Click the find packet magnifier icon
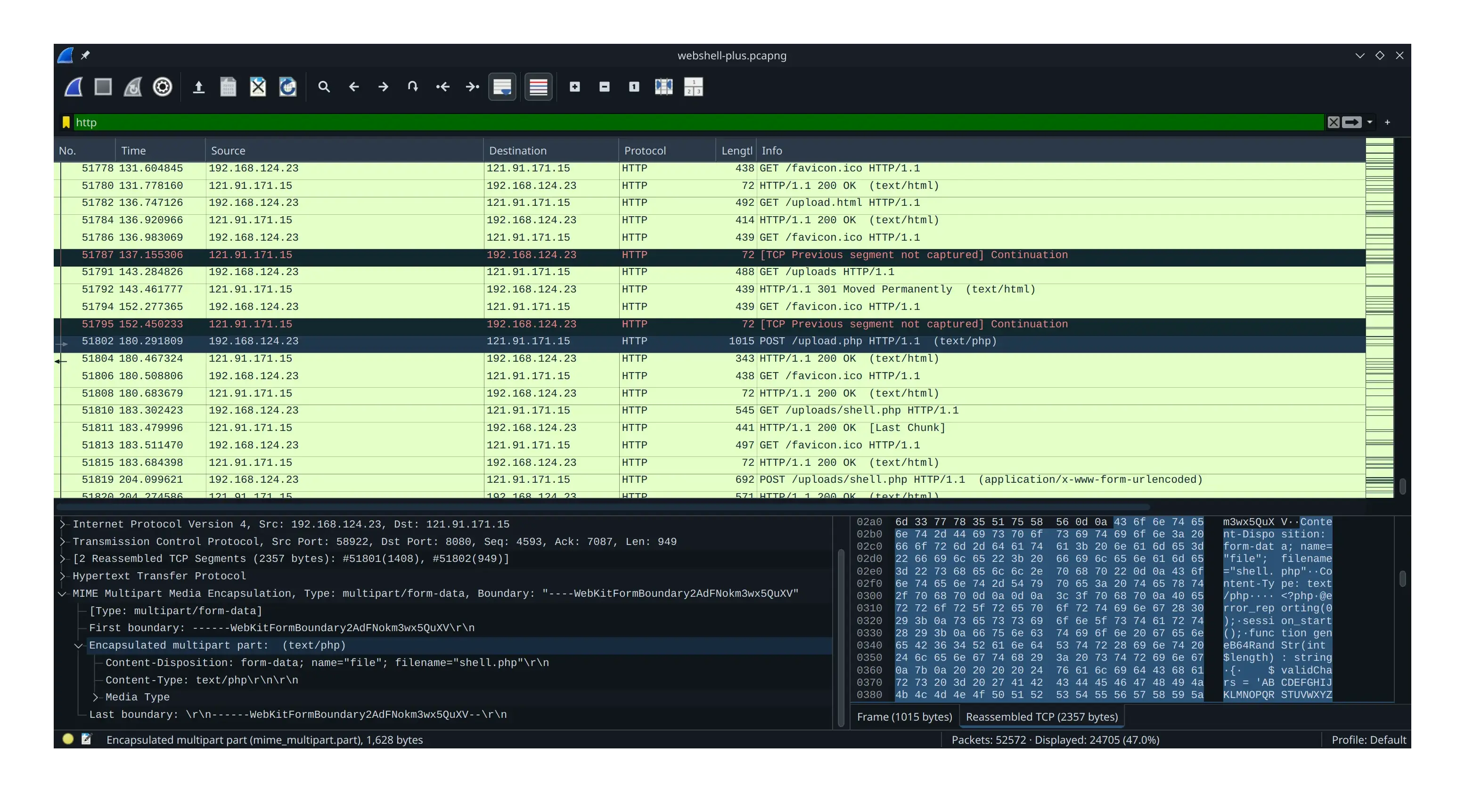This screenshot has width=1465, height=812. (324, 87)
